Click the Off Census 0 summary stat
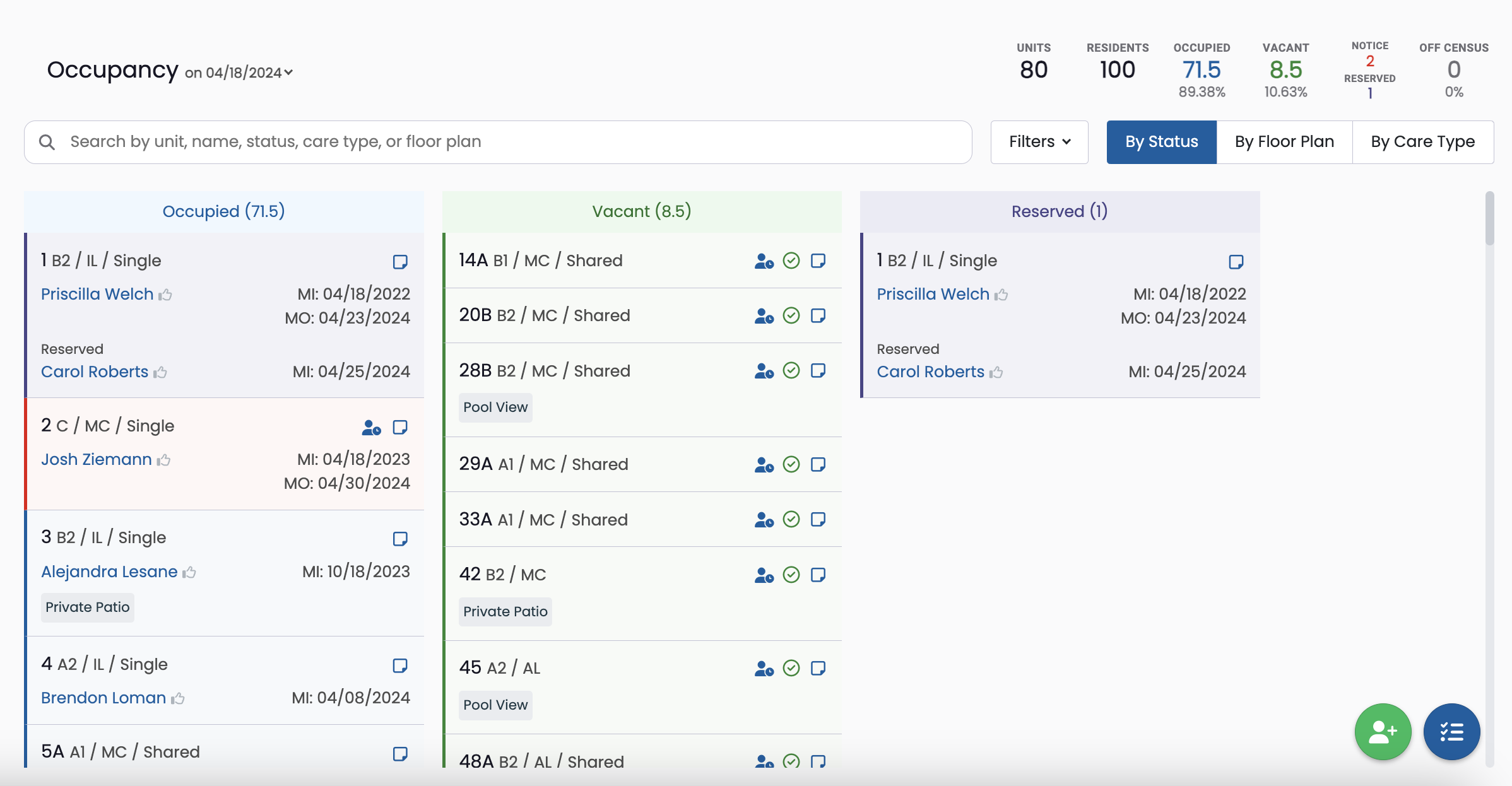 [x=1454, y=70]
